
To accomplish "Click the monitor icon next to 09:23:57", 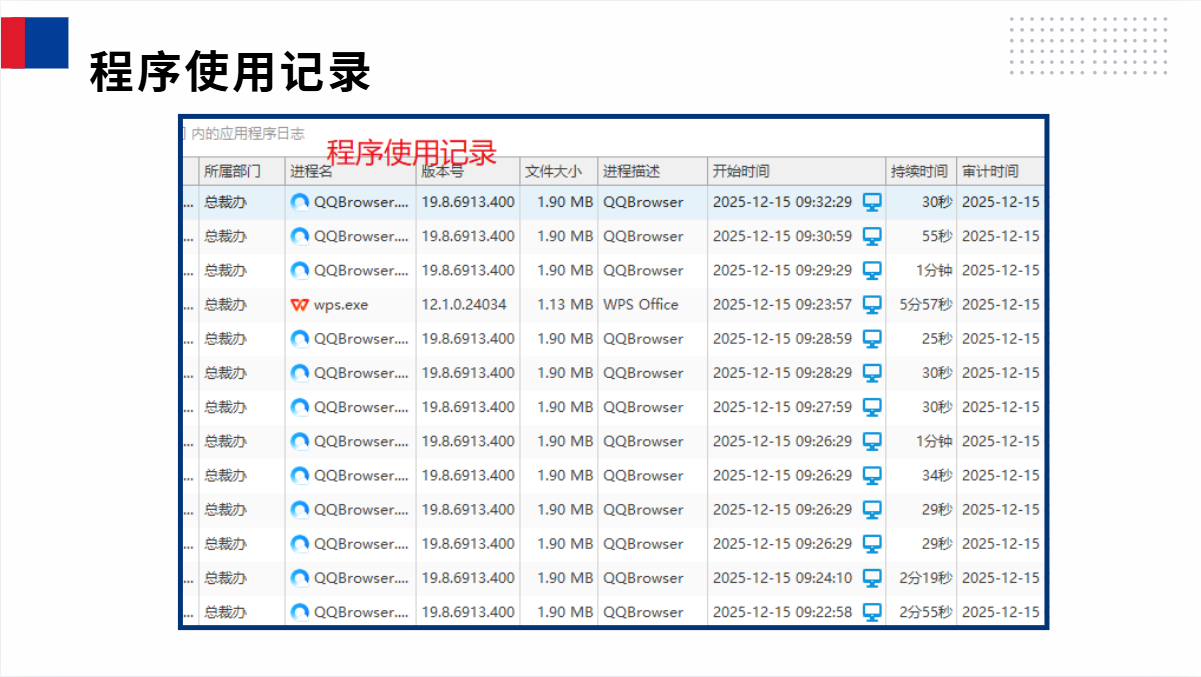I will 872,305.
